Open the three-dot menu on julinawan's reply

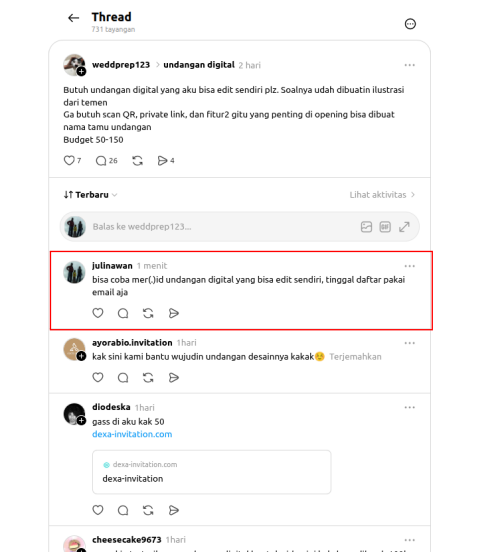(x=410, y=266)
